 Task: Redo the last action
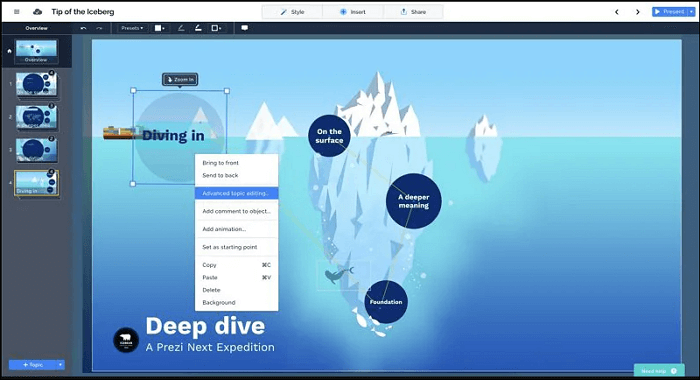click(99, 28)
